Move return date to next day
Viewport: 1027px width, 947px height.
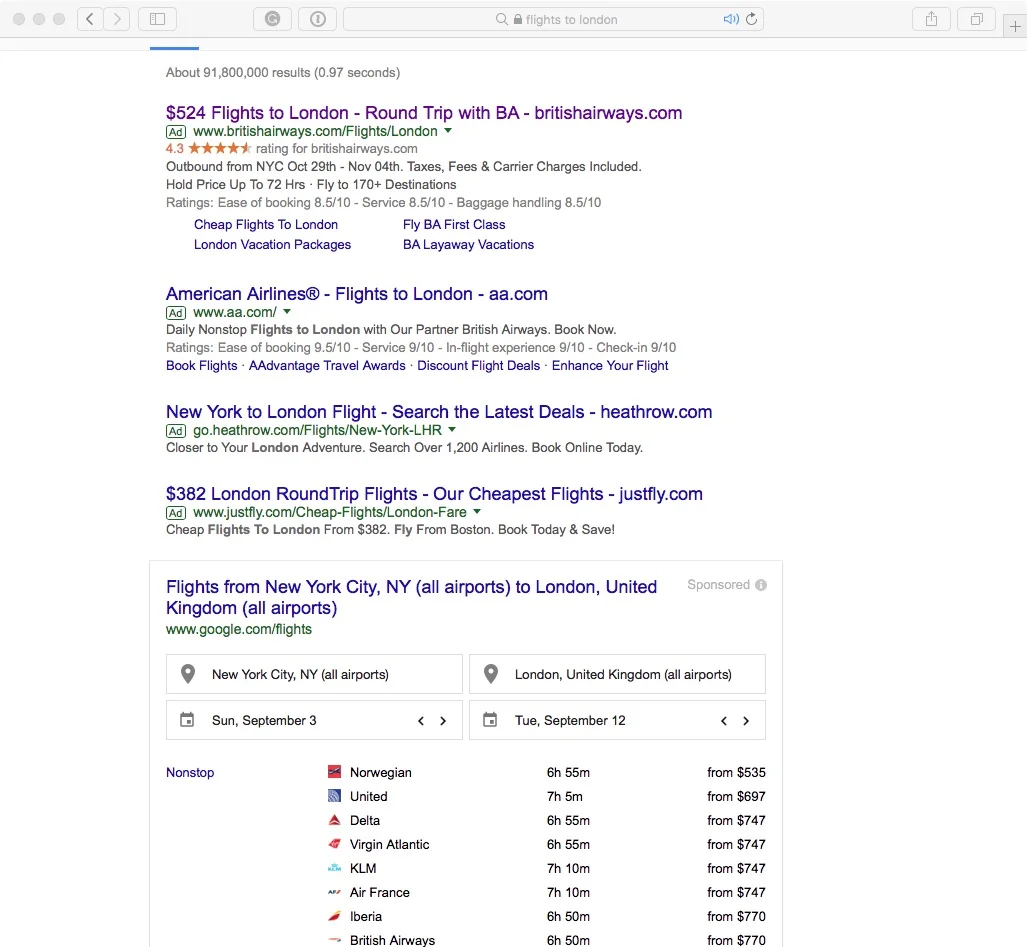[746, 720]
